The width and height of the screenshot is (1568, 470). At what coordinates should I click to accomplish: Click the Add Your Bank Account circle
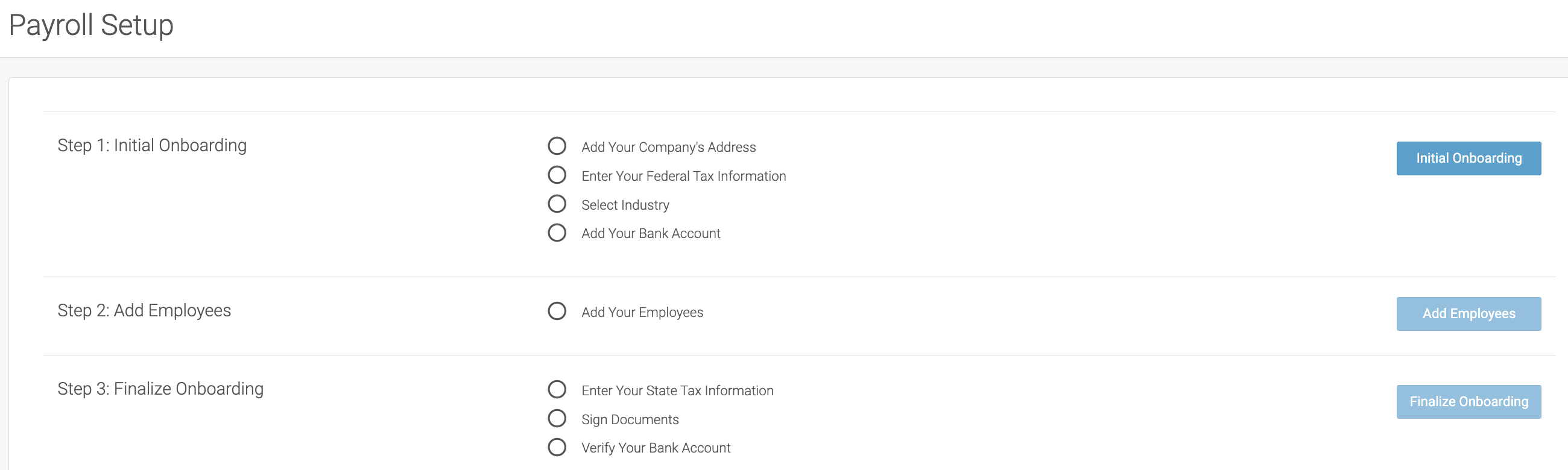click(x=557, y=233)
